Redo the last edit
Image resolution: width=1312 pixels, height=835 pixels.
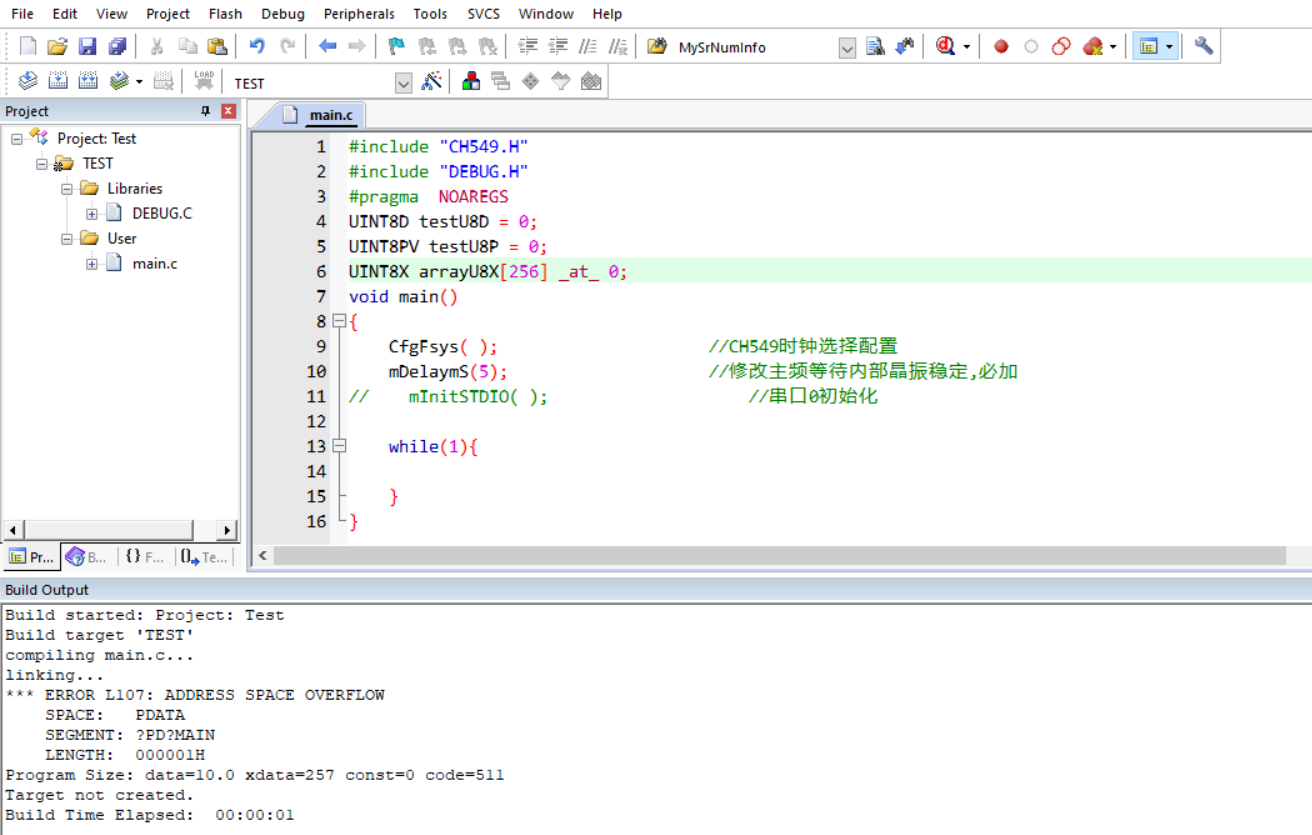287,47
